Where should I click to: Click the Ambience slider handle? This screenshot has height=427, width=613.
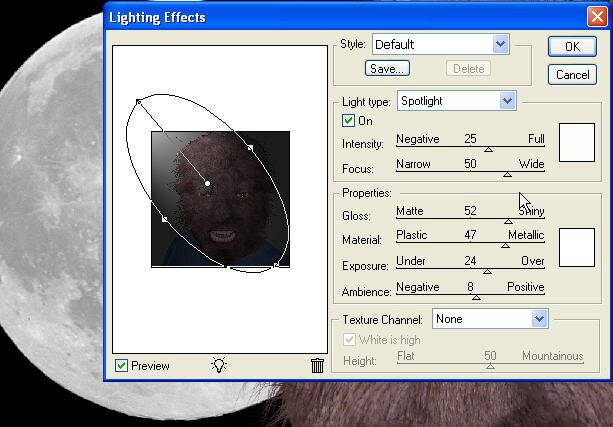pos(476,298)
